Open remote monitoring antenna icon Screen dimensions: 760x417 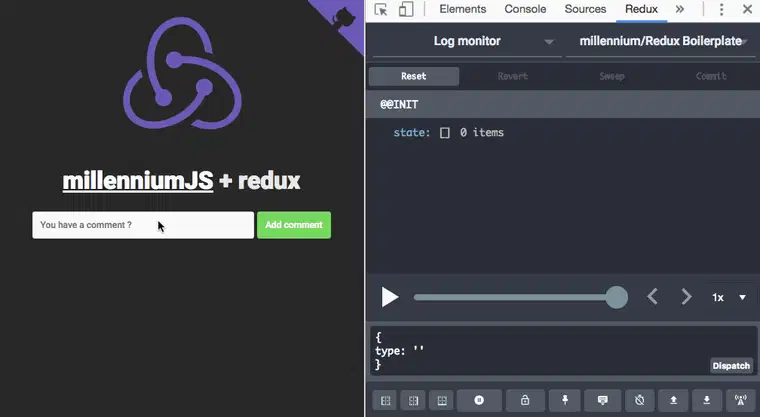[741, 401]
